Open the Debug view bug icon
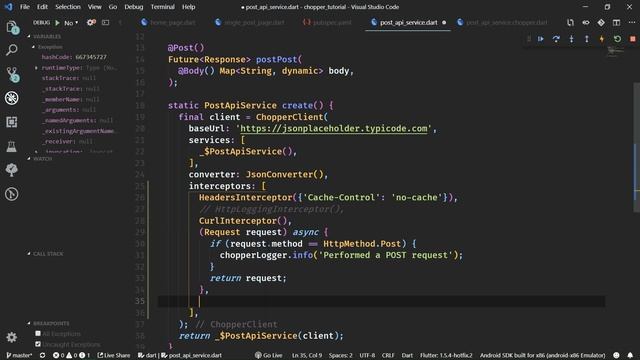The width and height of the screenshot is (640, 360). click(12, 98)
